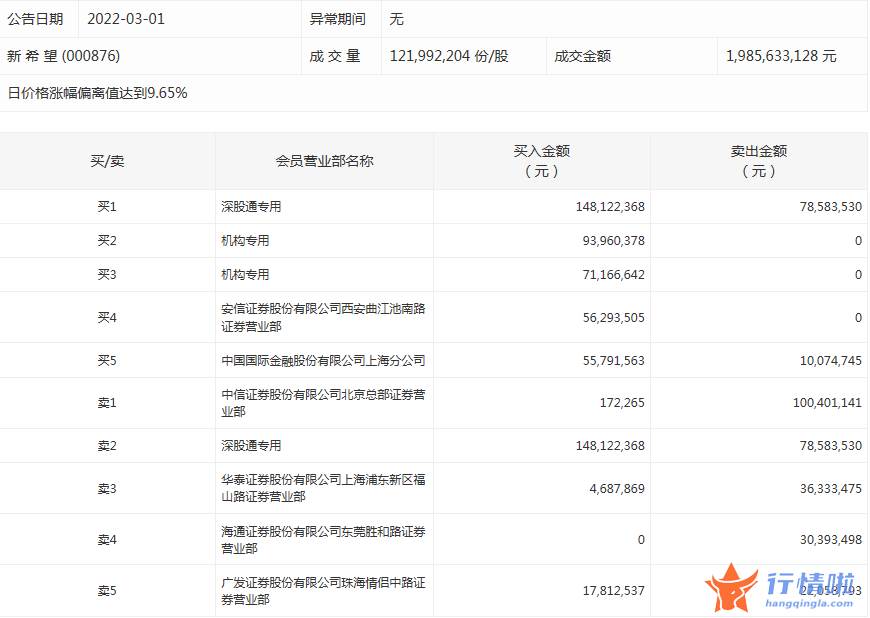Viewport: 870px width, 618px height.
Task: Click the 无 value beside 异常期间
Action: tap(396, 19)
